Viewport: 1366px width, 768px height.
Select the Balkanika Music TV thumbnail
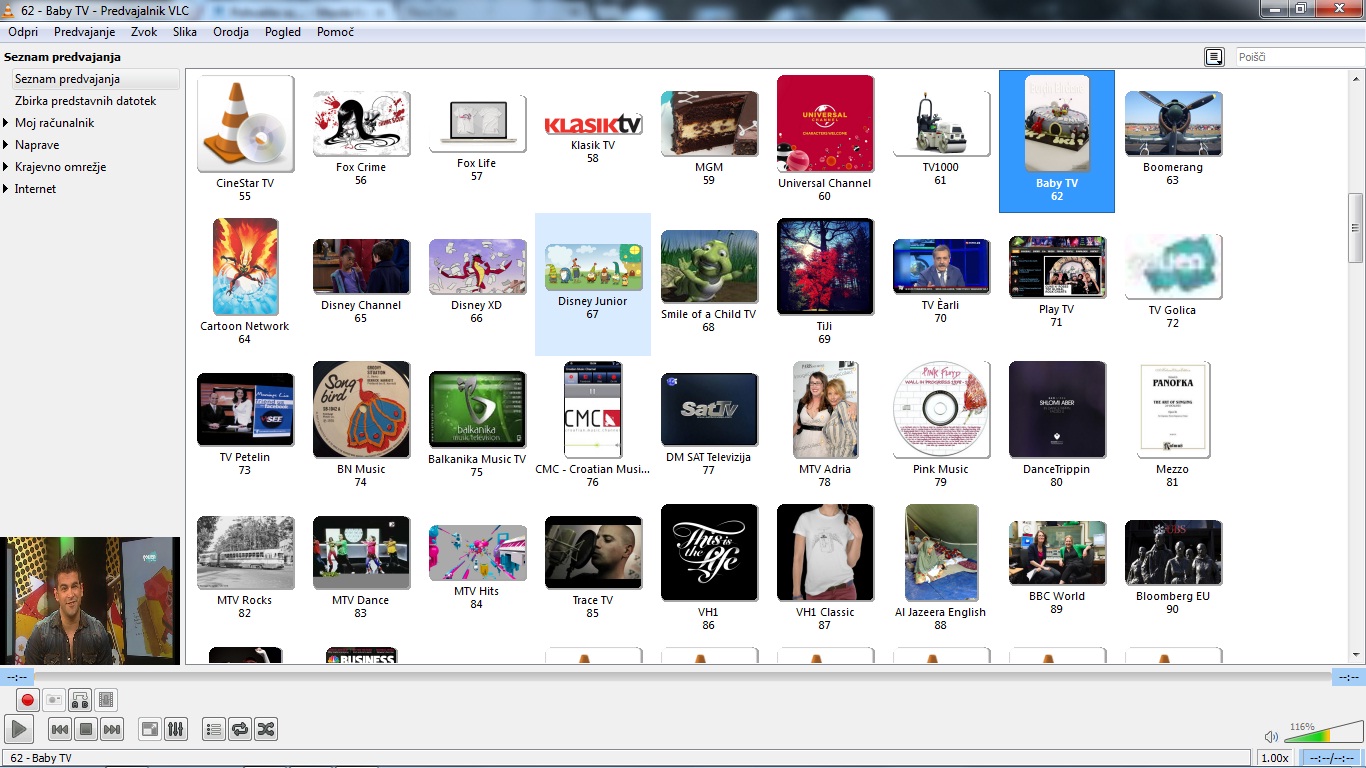pos(477,410)
